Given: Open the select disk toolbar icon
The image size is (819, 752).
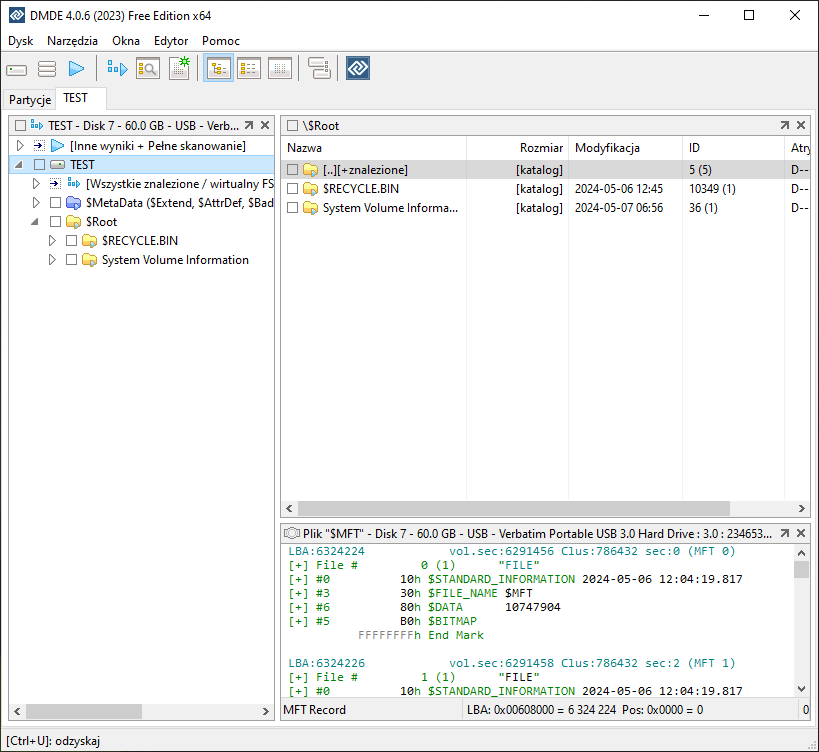Looking at the screenshot, I should point(17,69).
